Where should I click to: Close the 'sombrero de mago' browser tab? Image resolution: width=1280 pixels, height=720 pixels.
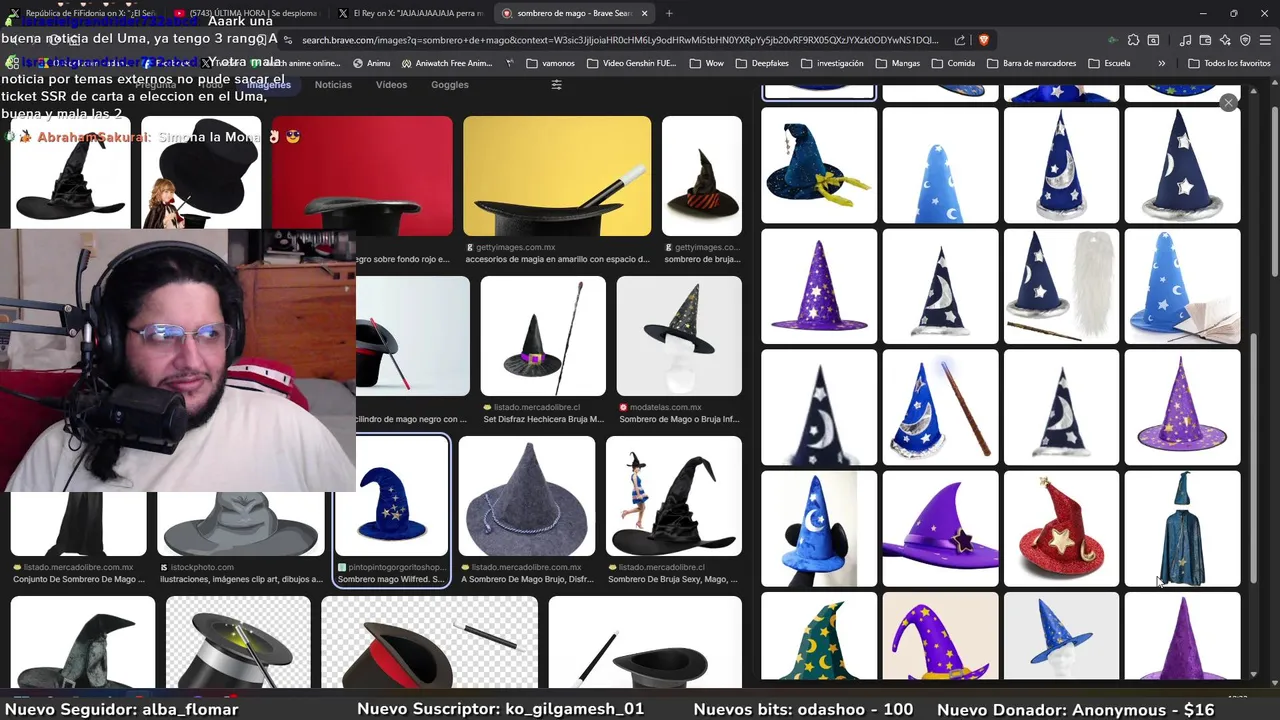click(x=644, y=13)
